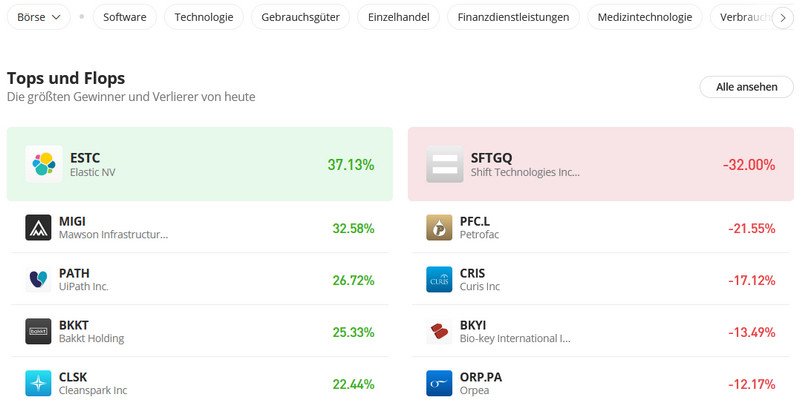Click the Orpea logo icon
Screen dimensions: 800x412
point(439,383)
